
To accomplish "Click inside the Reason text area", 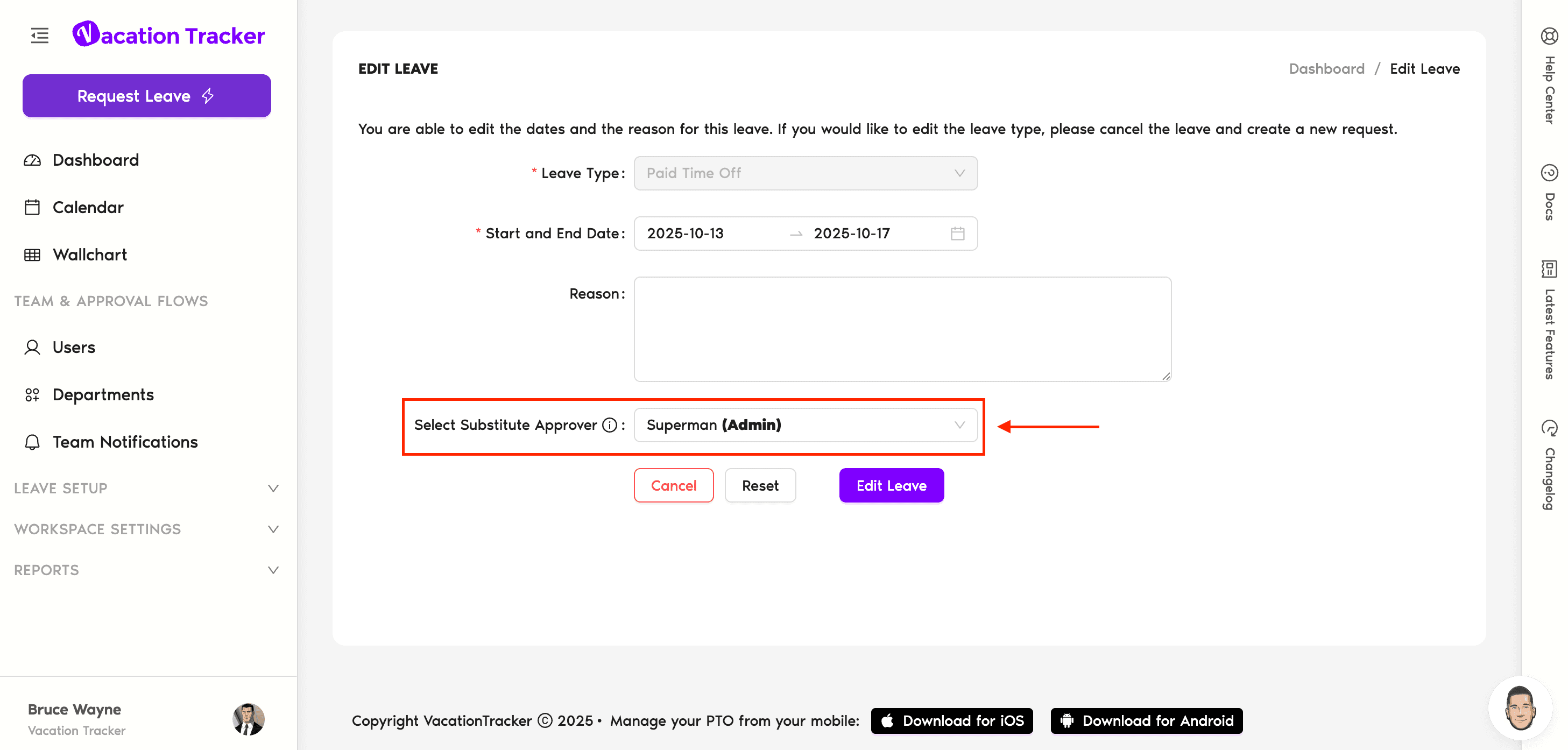I will pos(901,329).
